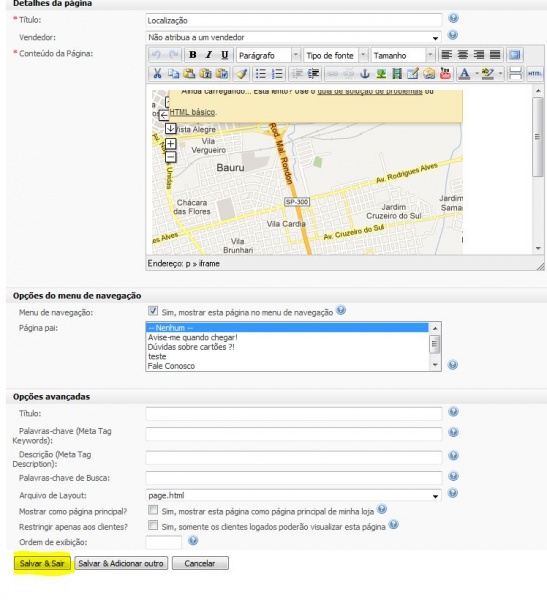This screenshot has width=547, height=600.
Task: Expand the Vendedor dropdown
Action: point(293,37)
